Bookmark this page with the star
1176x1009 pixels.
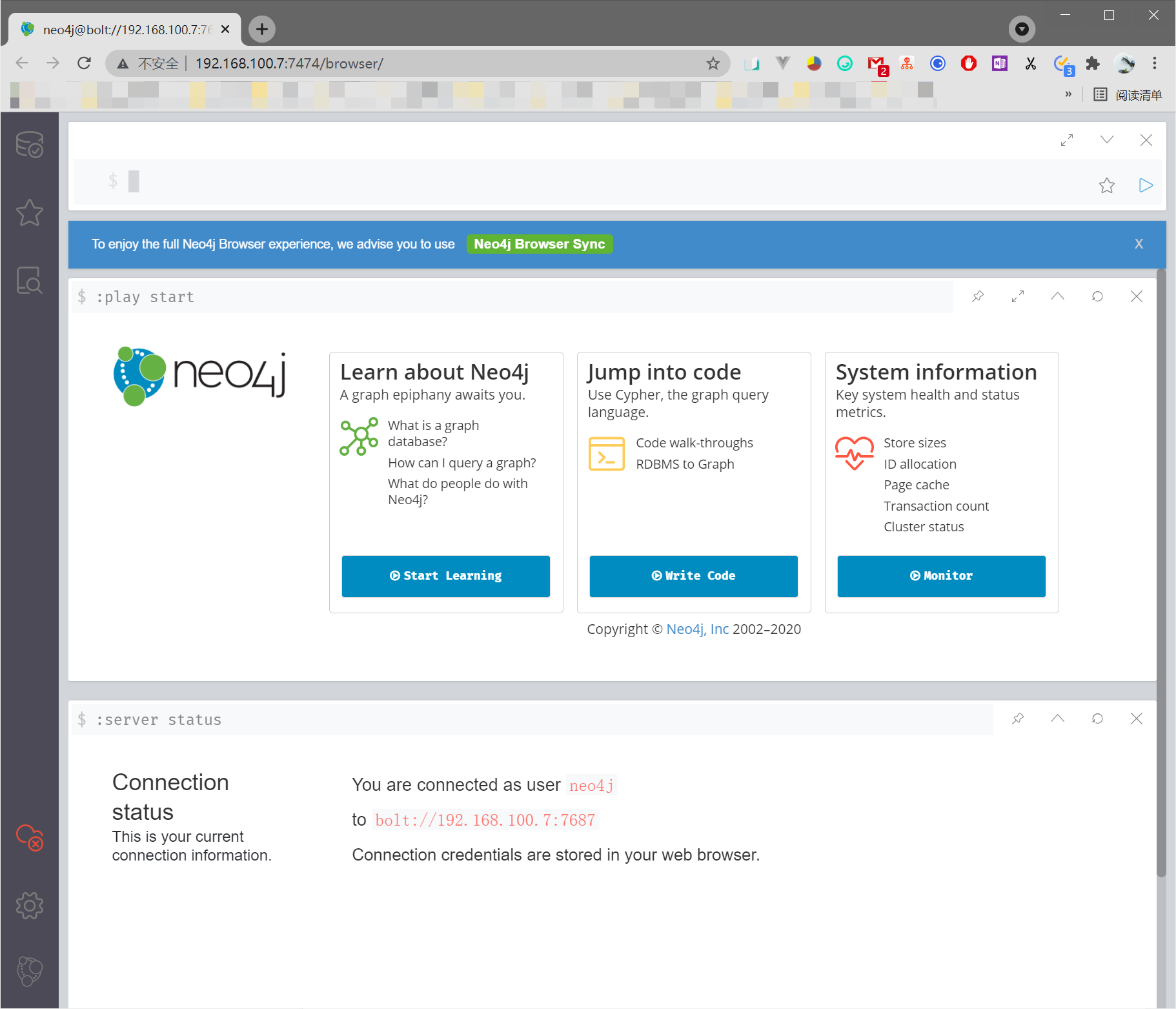[713, 63]
